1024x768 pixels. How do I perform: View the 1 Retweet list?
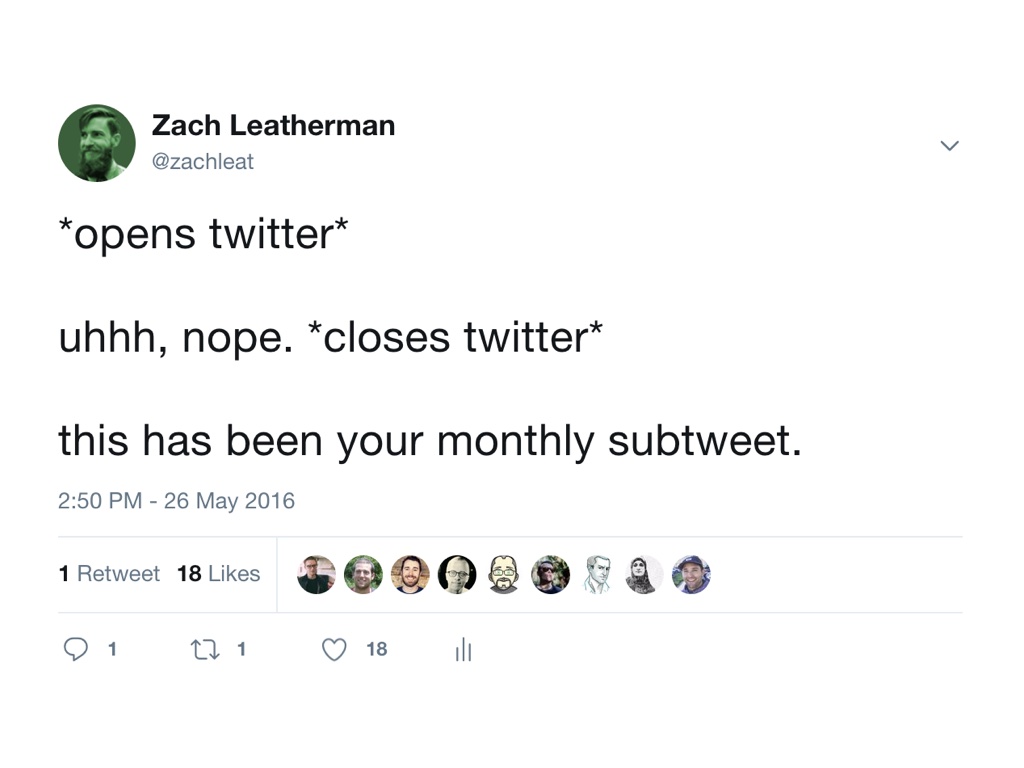click(109, 574)
